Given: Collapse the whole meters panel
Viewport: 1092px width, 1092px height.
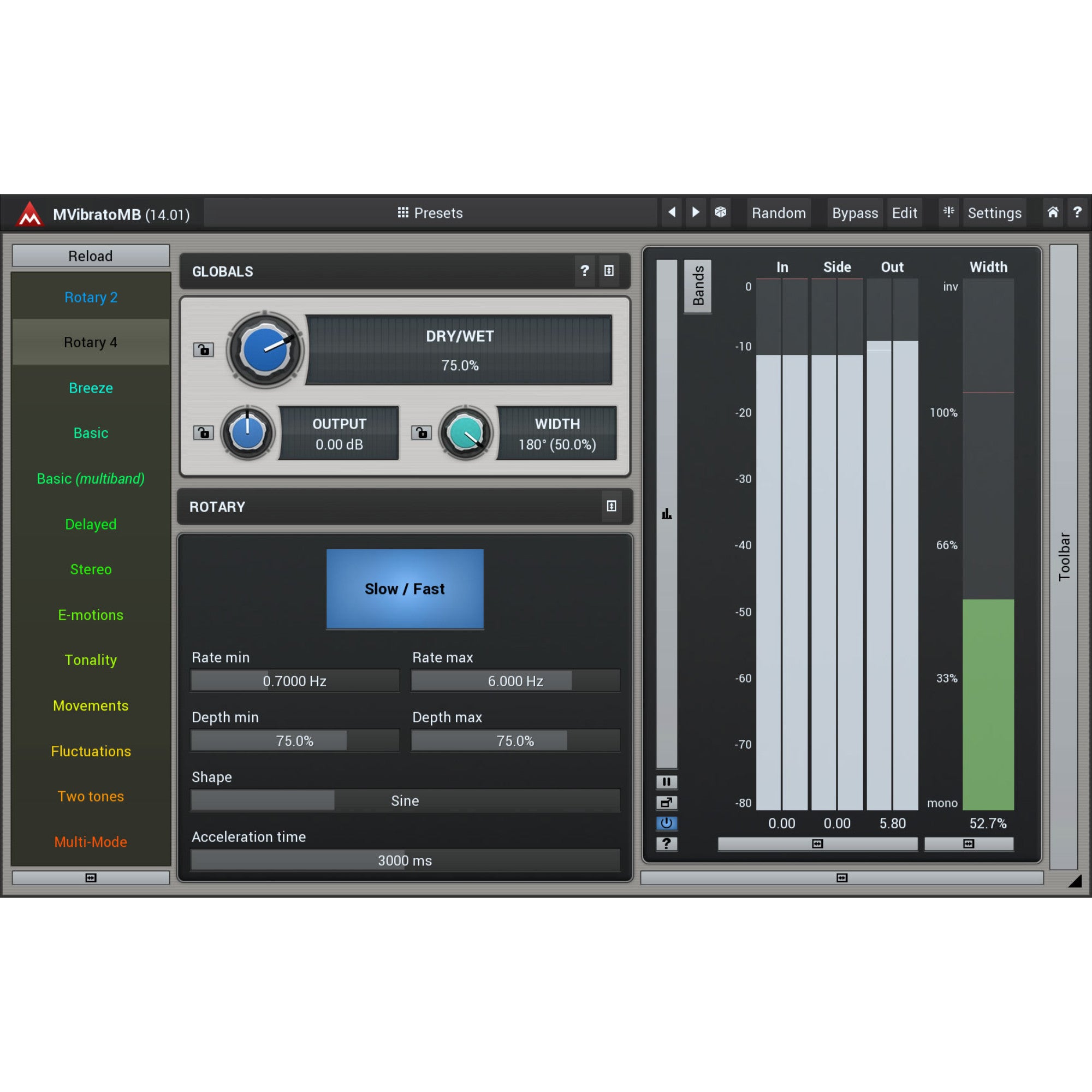Looking at the screenshot, I should pos(842,878).
